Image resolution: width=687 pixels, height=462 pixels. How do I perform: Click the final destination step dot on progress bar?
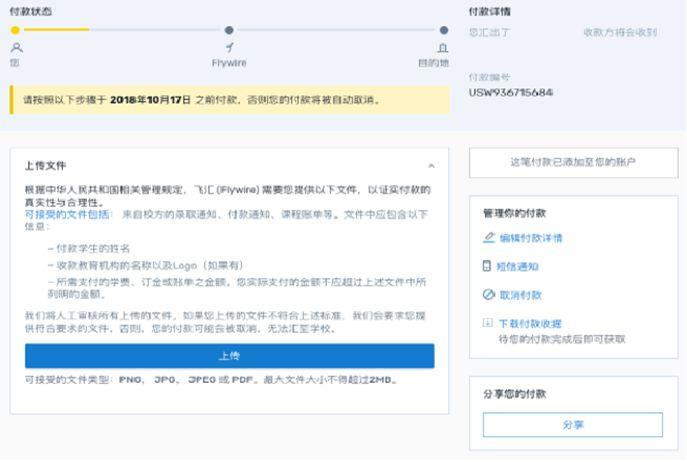click(x=444, y=30)
